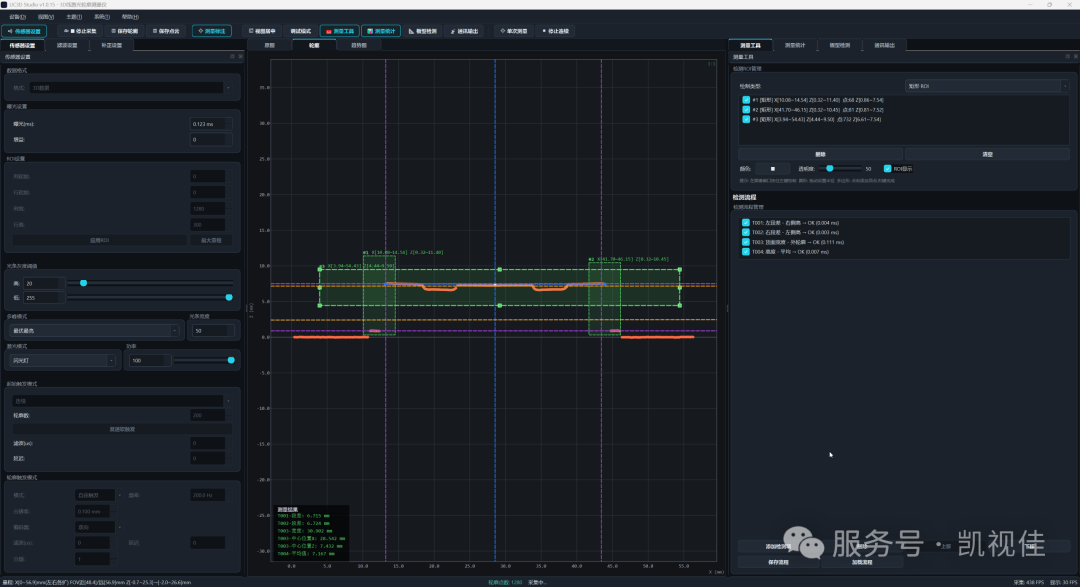1080x587 pixels.
Task: Click the 透明度 transparency slider
Action: pyautogui.click(x=842, y=168)
